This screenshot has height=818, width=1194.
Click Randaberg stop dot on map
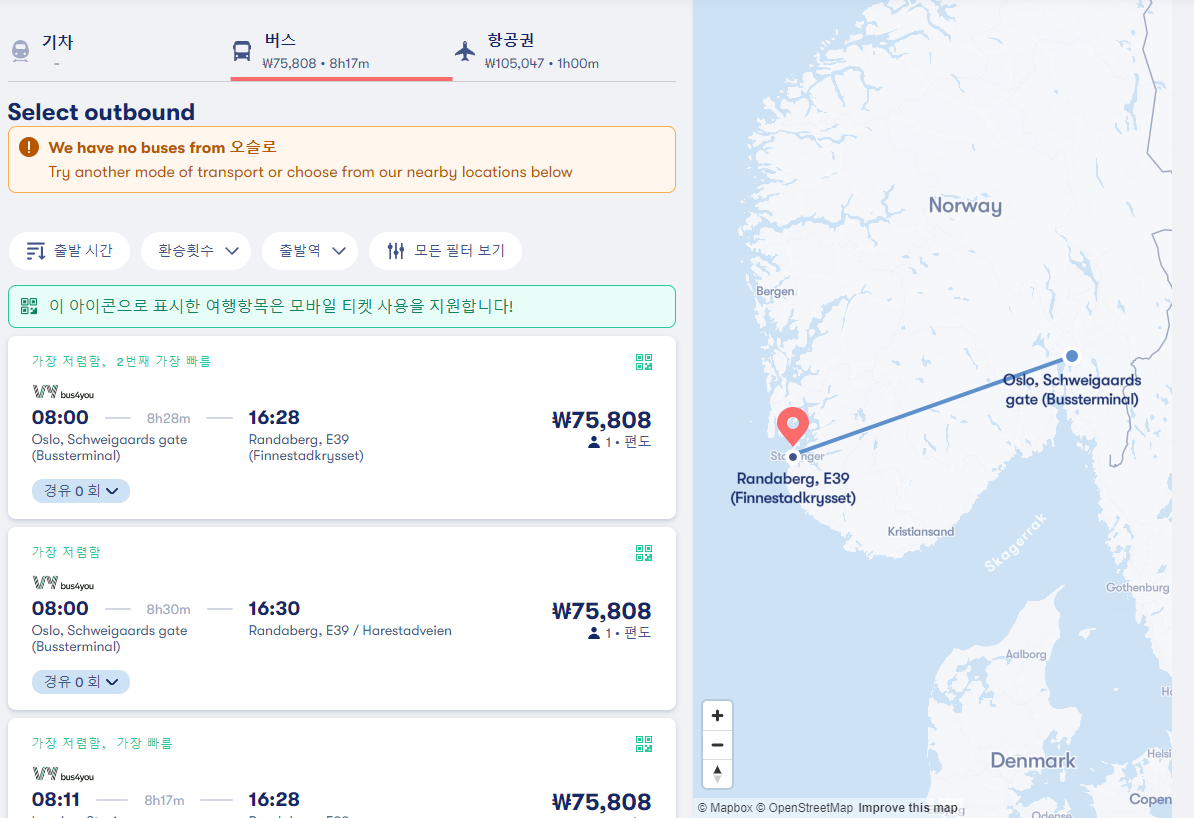click(x=793, y=457)
